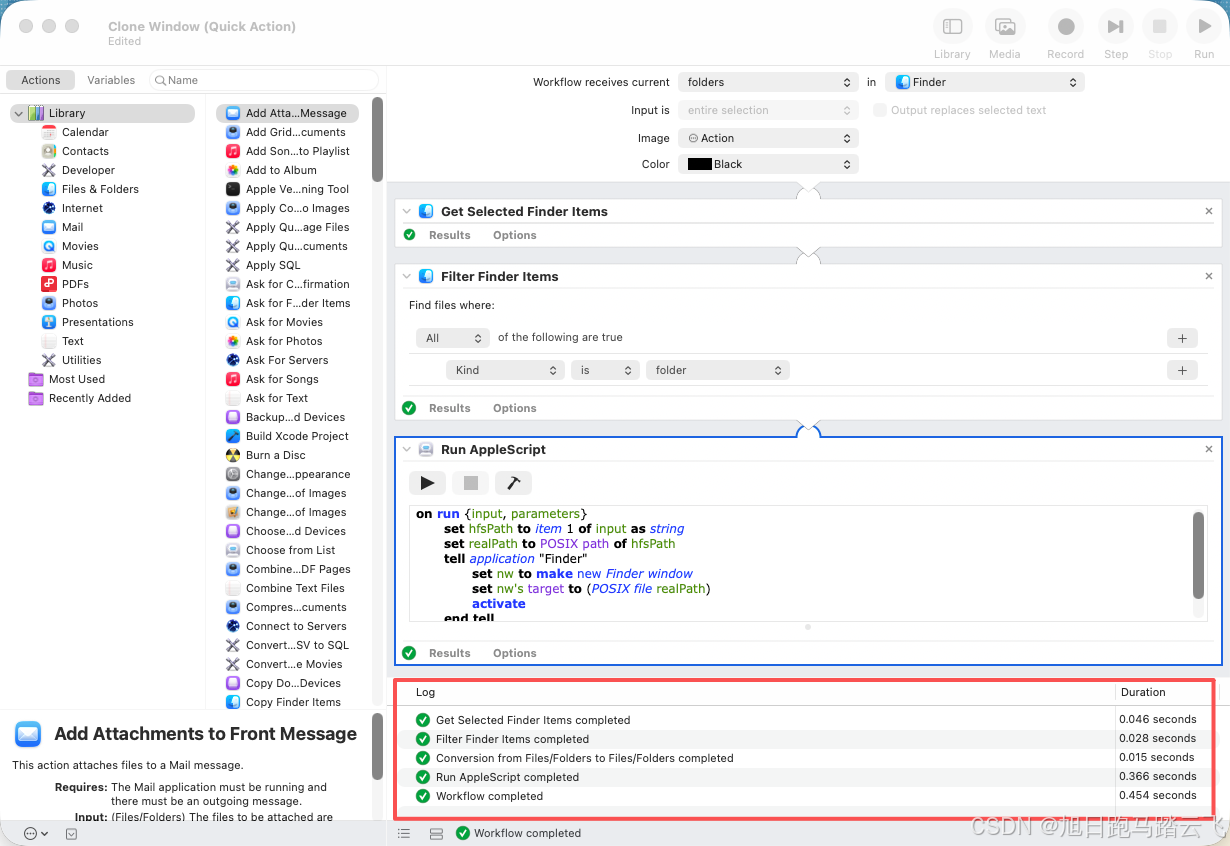This screenshot has height=846, width=1230.
Task: Select the Burn a Disc action
Action: [x=276, y=455]
